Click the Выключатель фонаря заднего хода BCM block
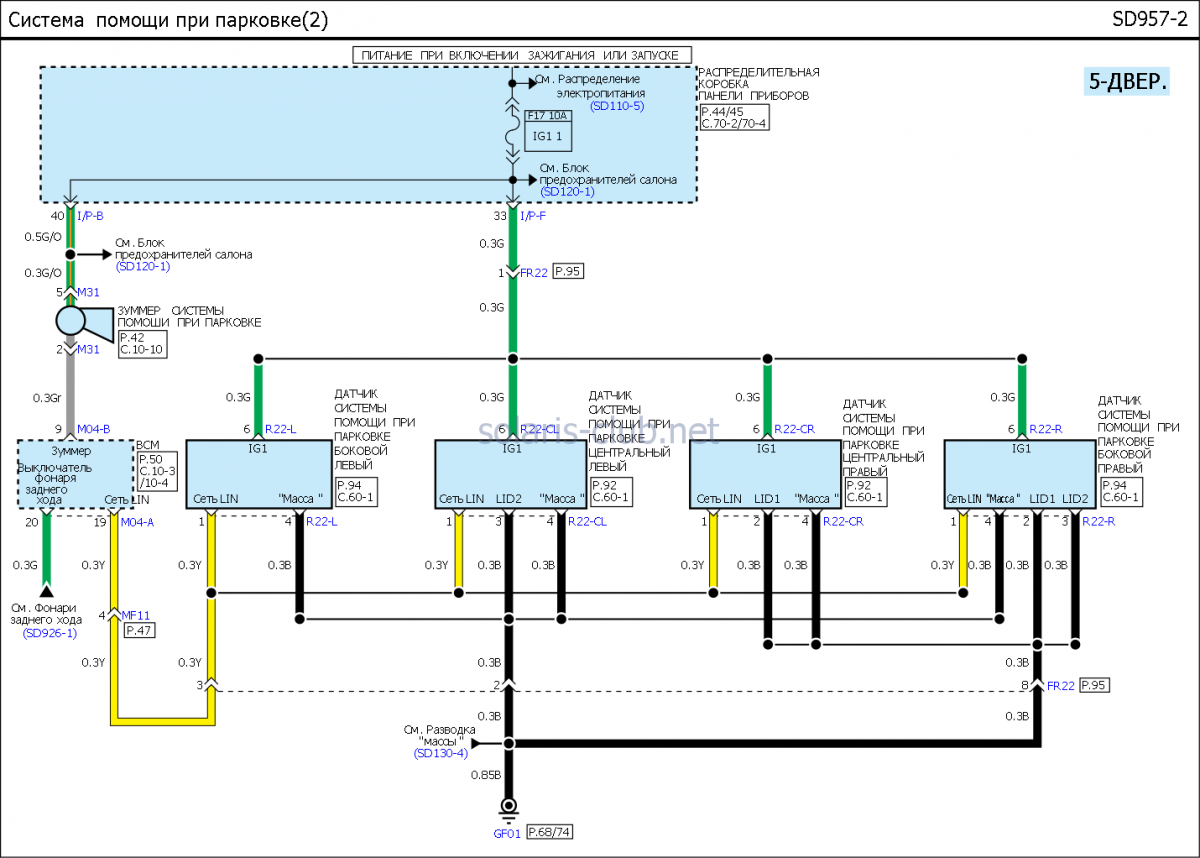 pos(76,474)
